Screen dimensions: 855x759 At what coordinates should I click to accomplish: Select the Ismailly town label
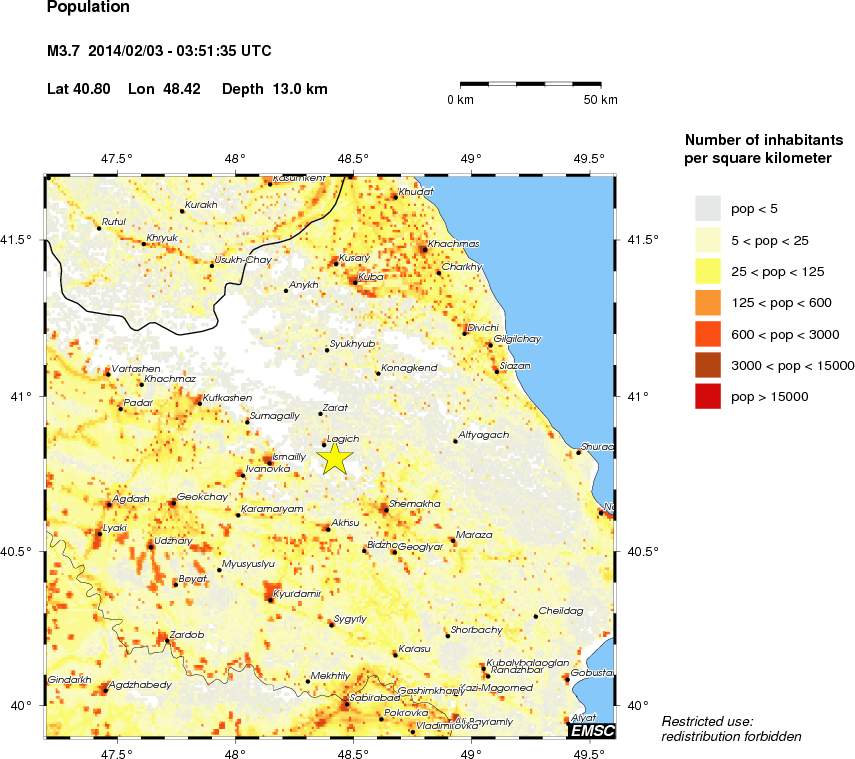point(289,457)
